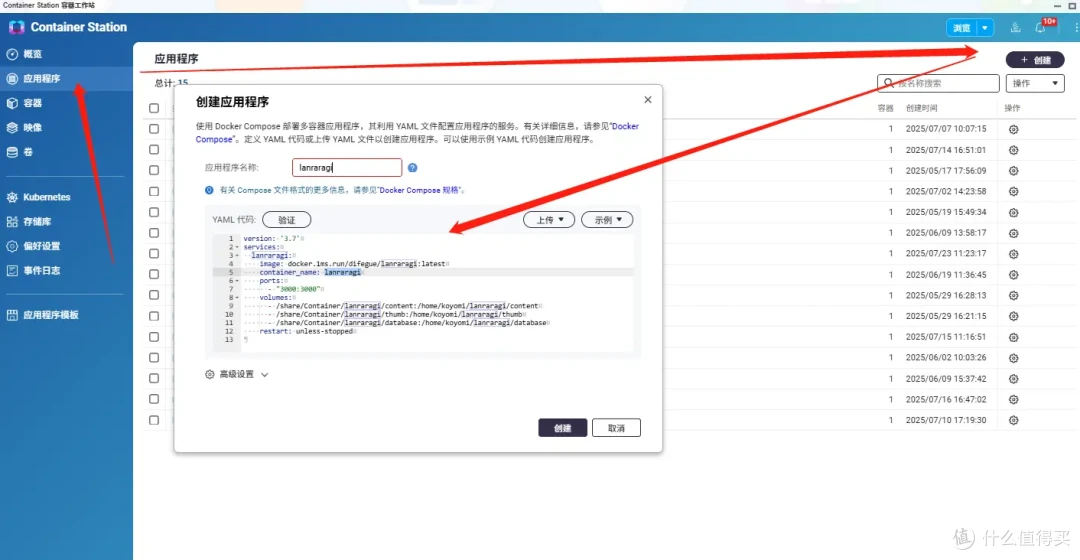
Task: Collapse the ports fold arrow at line 6
Action: coord(238,280)
